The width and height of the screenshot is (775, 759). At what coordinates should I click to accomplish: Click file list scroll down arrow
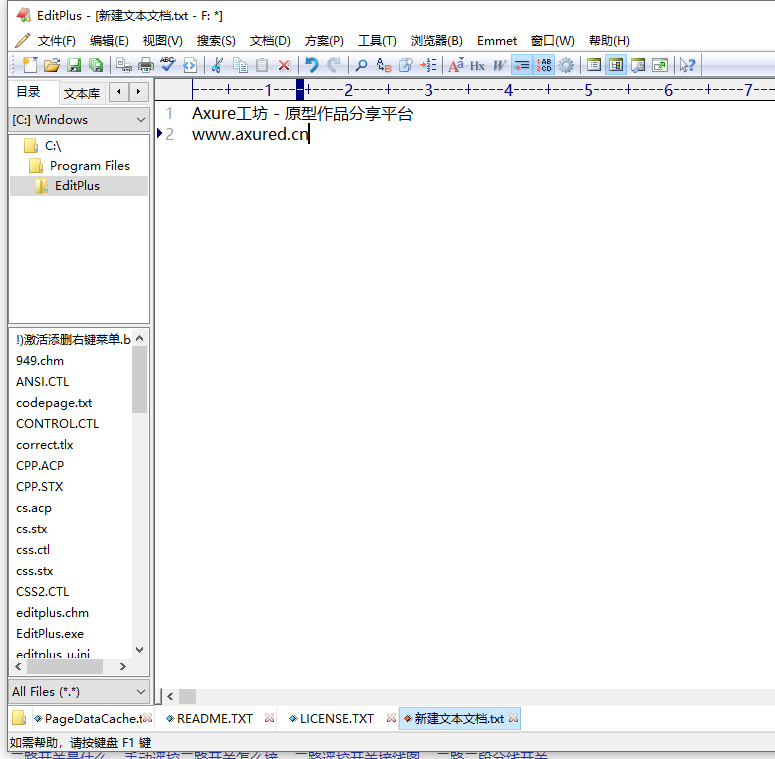[x=139, y=650]
